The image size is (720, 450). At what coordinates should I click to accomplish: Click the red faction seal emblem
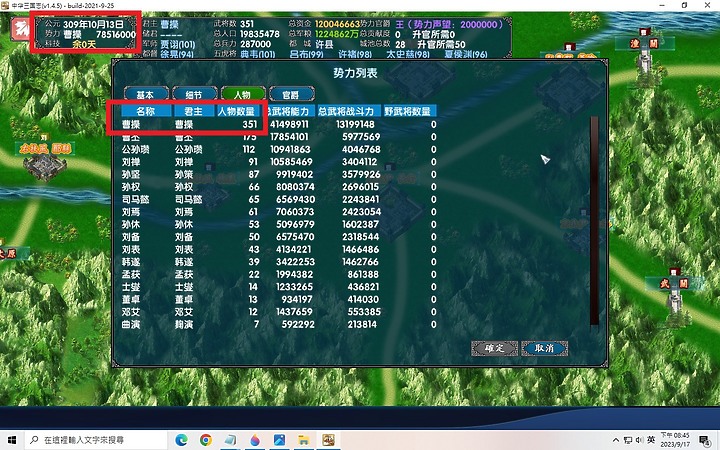click(20, 29)
